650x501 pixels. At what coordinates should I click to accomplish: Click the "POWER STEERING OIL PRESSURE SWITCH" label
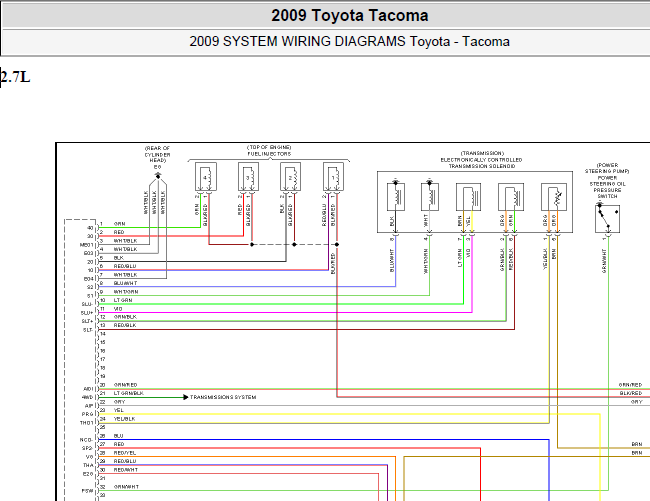(x=607, y=187)
